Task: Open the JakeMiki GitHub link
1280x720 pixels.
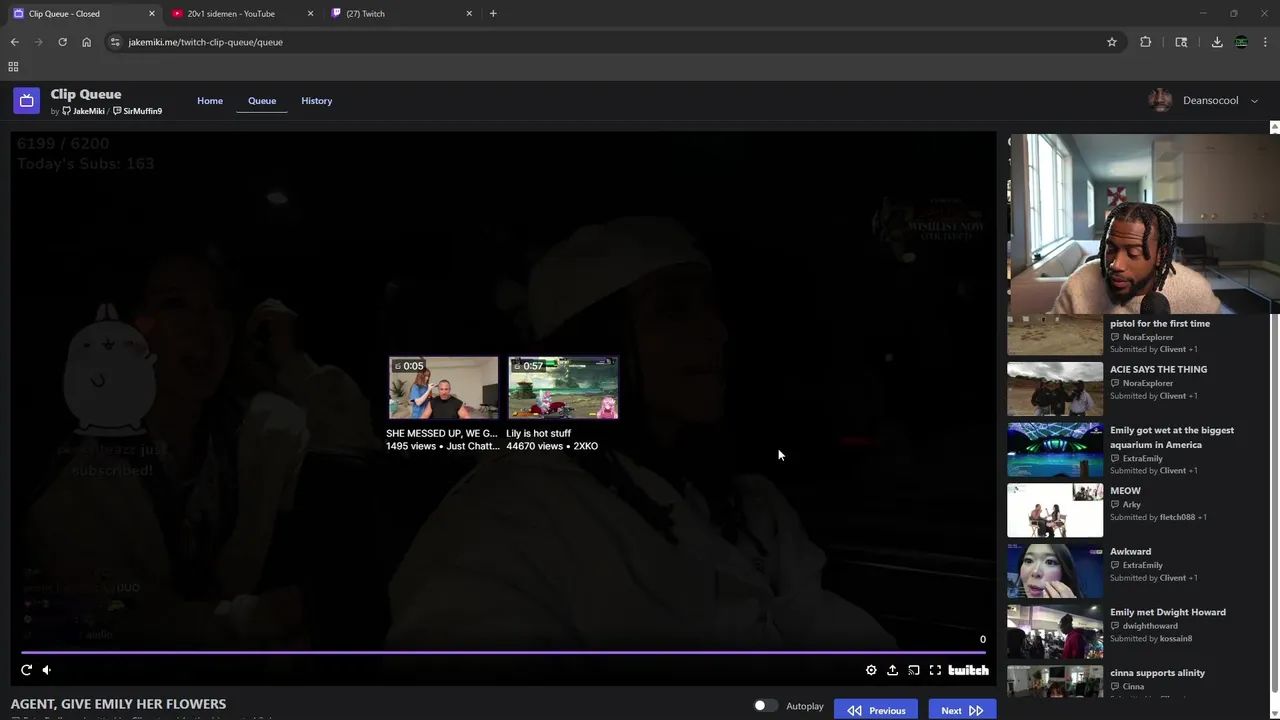Action: pyautogui.click(x=83, y=111)
